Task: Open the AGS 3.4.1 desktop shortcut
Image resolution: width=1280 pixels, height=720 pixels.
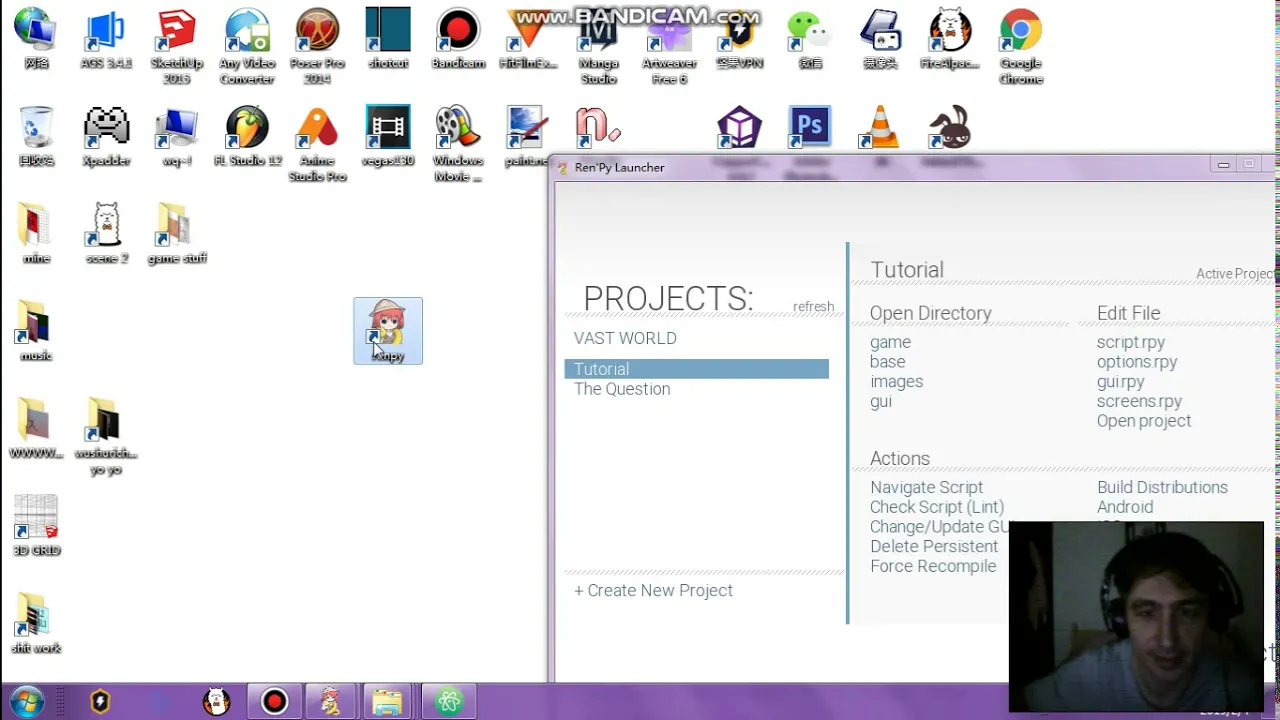Action: 106,40
